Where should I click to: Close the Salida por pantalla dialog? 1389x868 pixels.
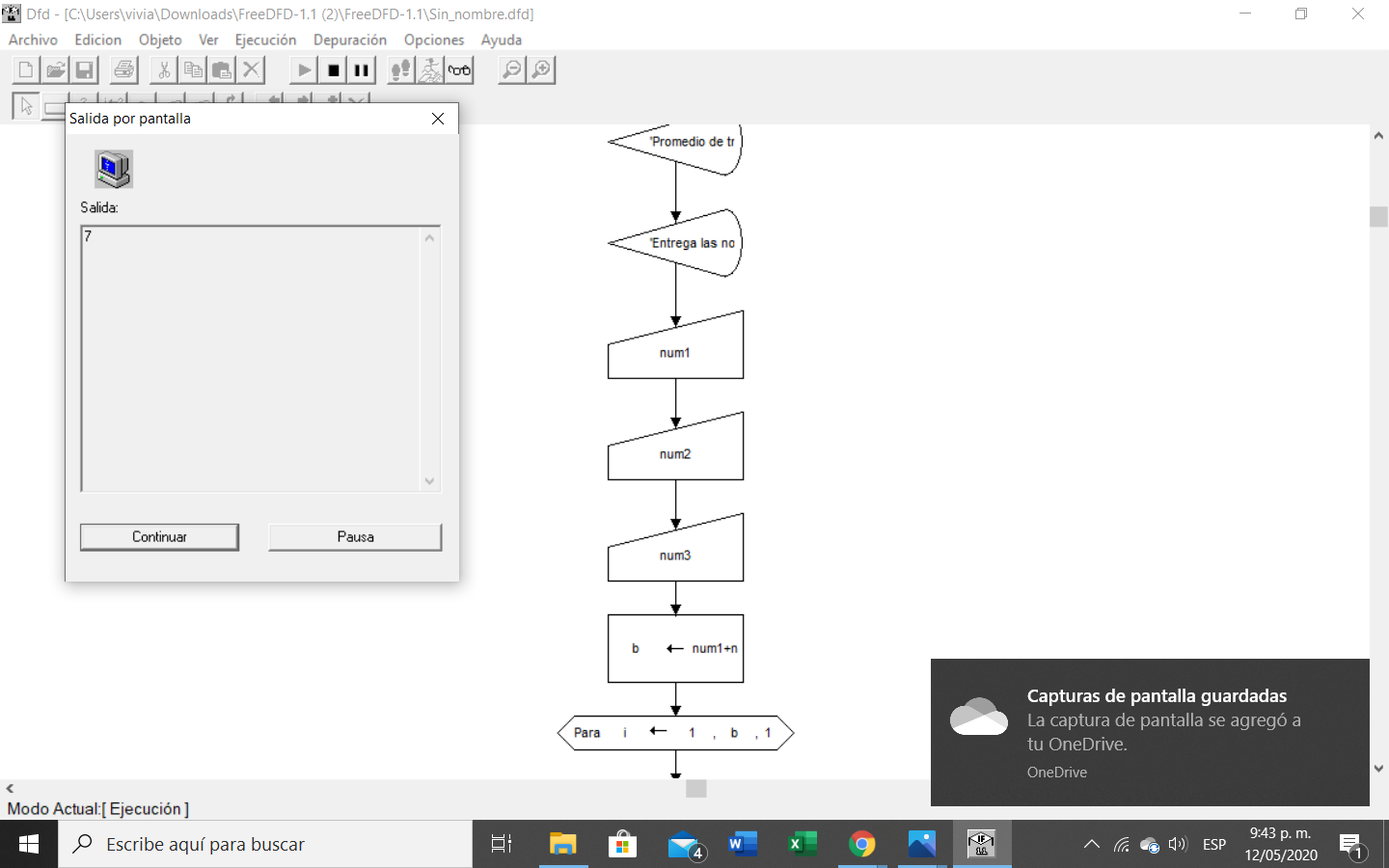click(x=438, y=119)
